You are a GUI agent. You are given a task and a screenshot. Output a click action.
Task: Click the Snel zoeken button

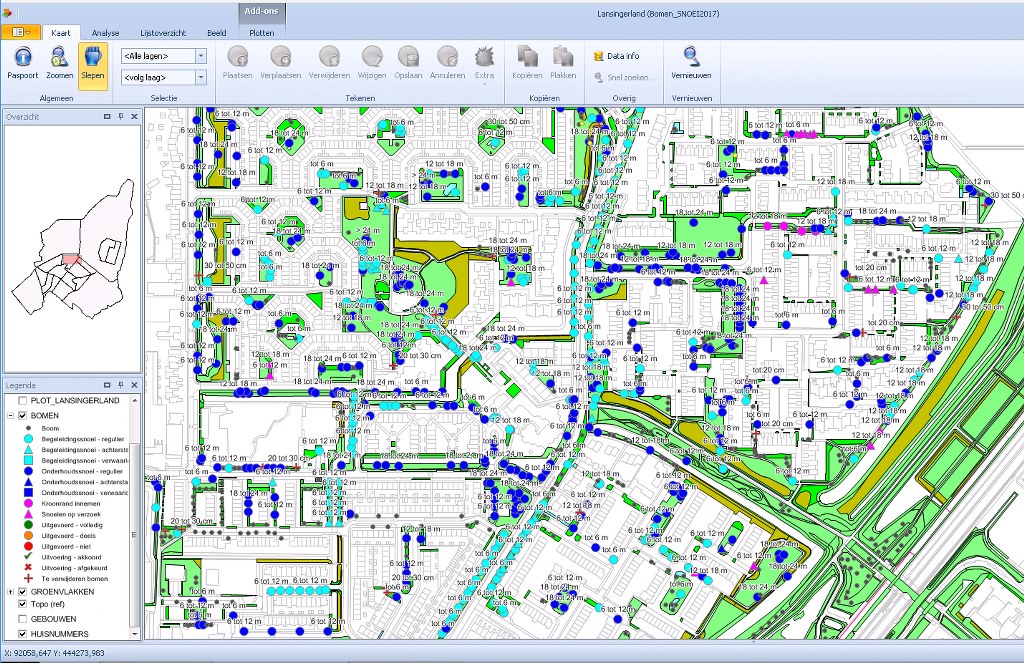point(625,76)
